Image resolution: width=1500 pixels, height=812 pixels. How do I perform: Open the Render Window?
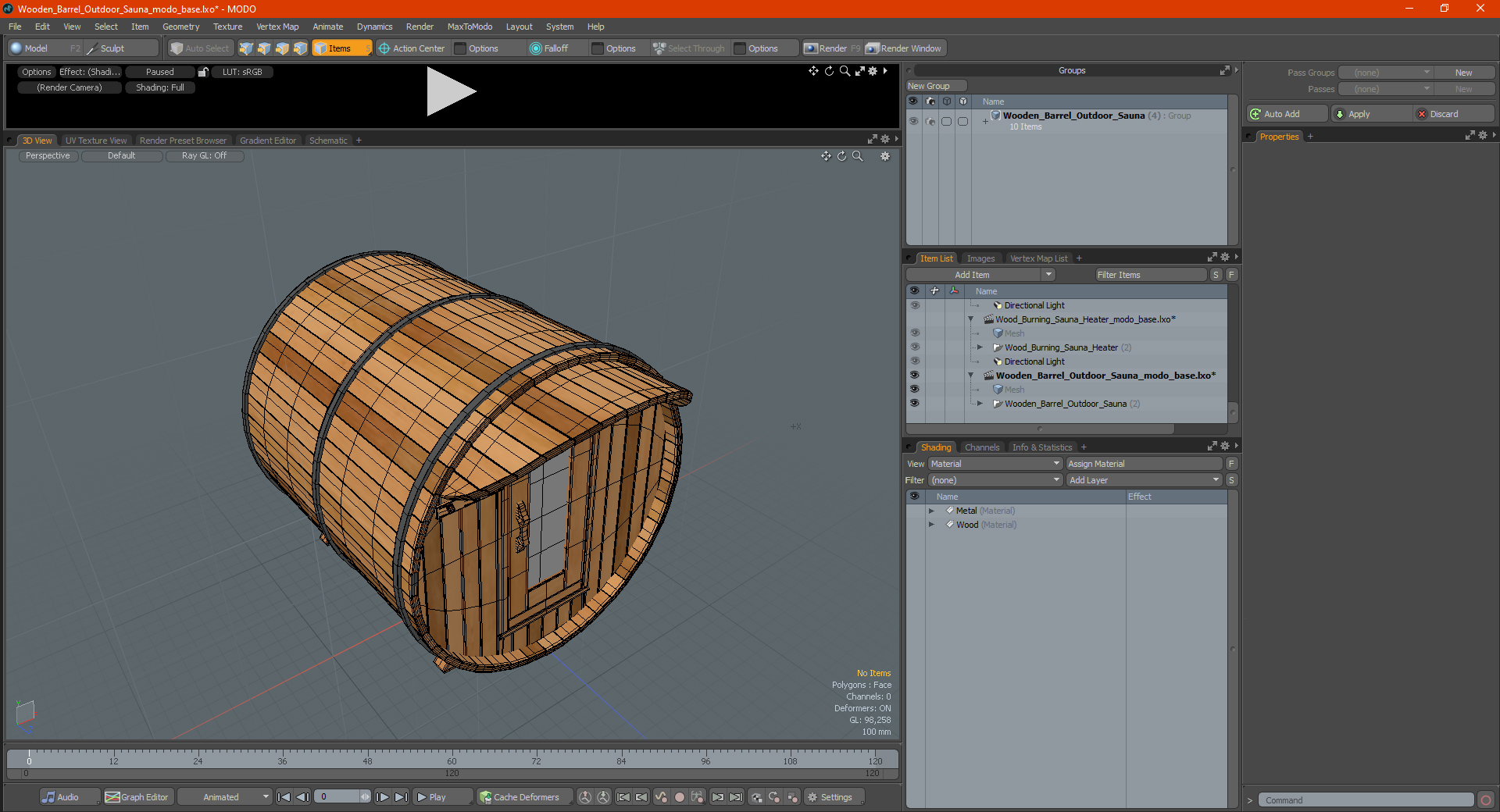click(905, 48)
